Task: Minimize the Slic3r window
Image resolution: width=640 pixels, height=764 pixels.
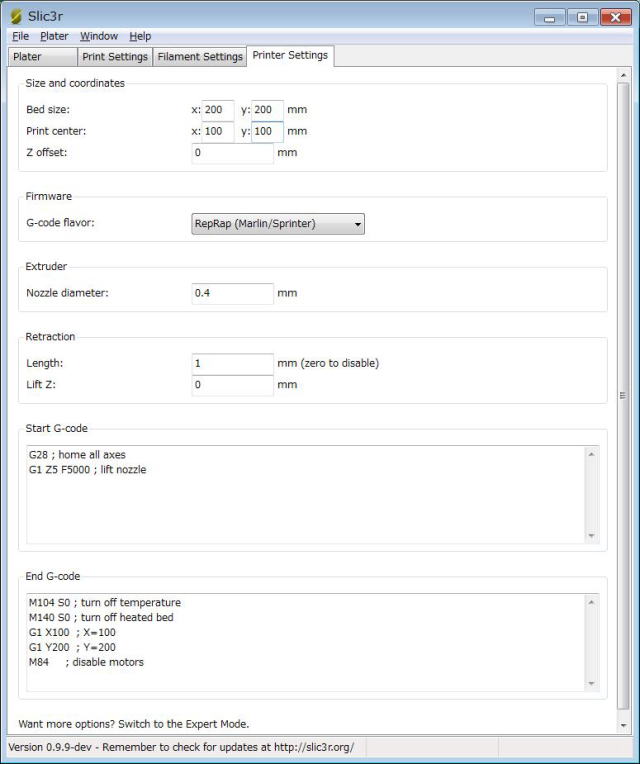Action: pyautogui.click(x=549, y=18)
